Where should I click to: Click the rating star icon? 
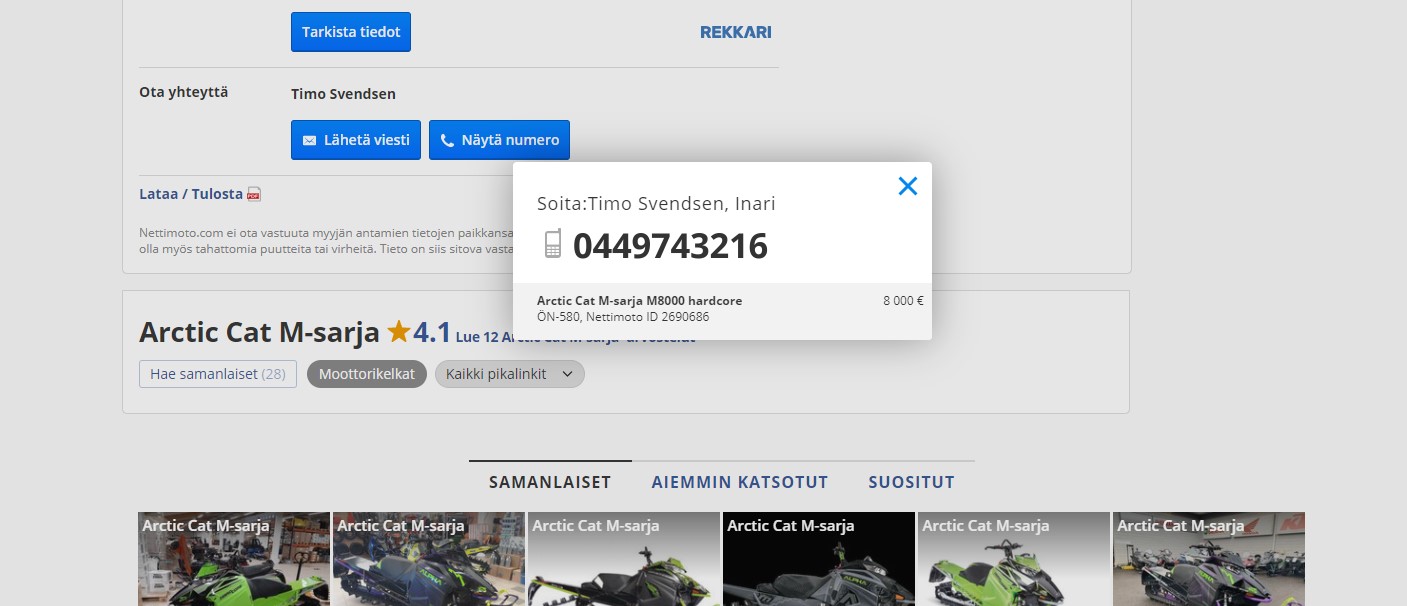(x=399, y=331)
